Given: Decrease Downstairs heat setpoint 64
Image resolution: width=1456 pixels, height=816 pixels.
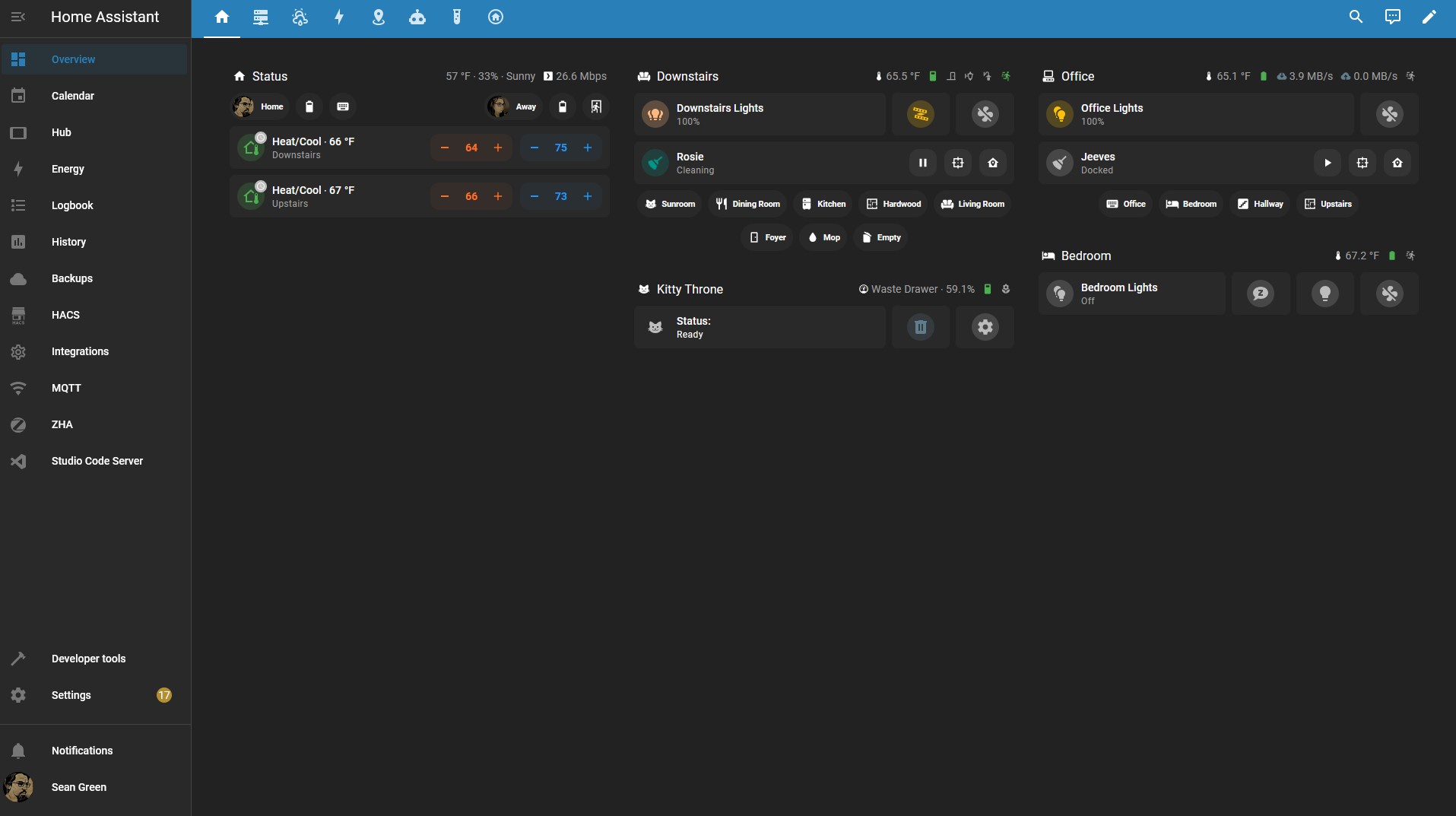Looking at the screenshot, I should point(445,148).
